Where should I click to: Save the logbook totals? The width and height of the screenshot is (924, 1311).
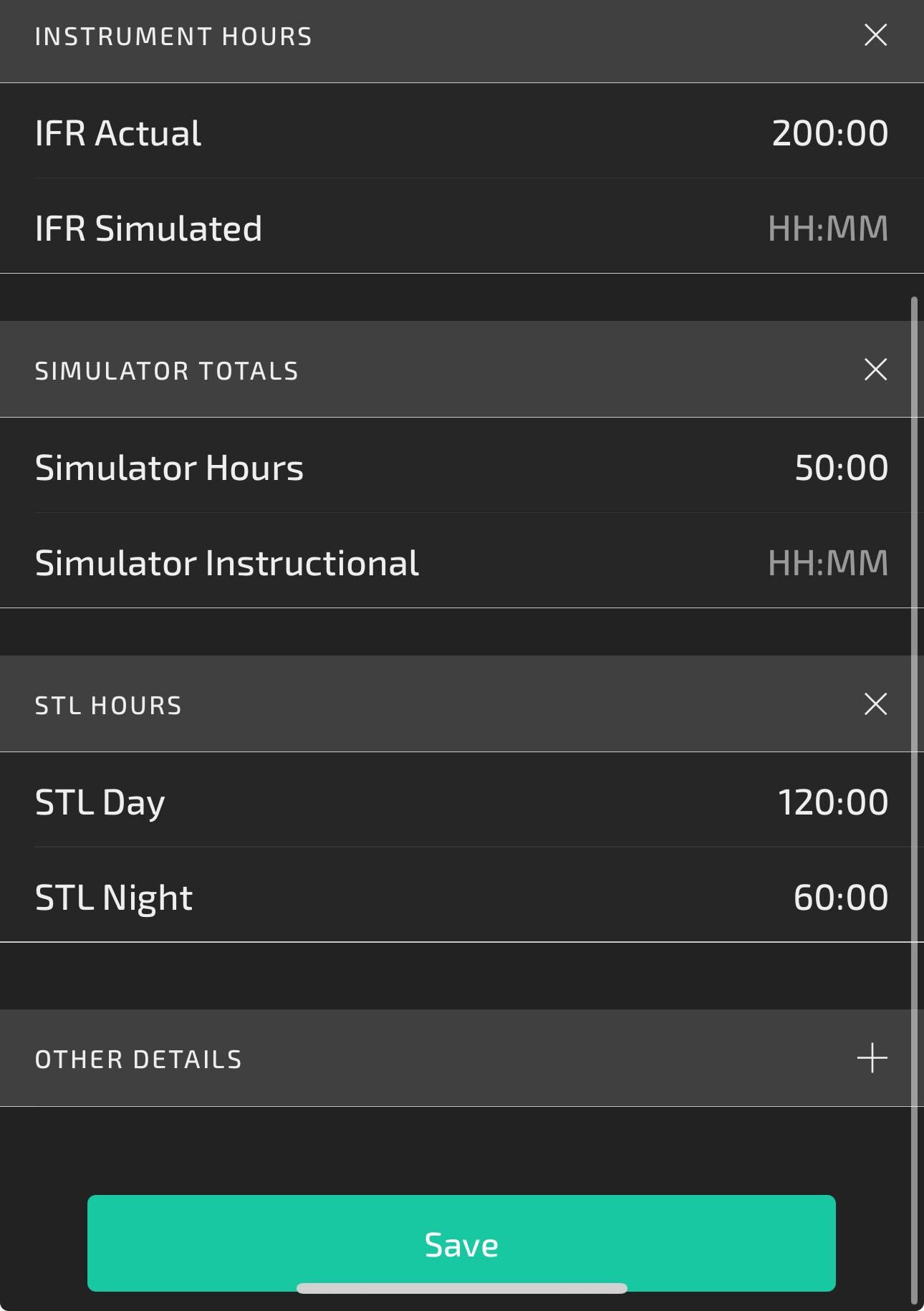[x=461, y=1243]
